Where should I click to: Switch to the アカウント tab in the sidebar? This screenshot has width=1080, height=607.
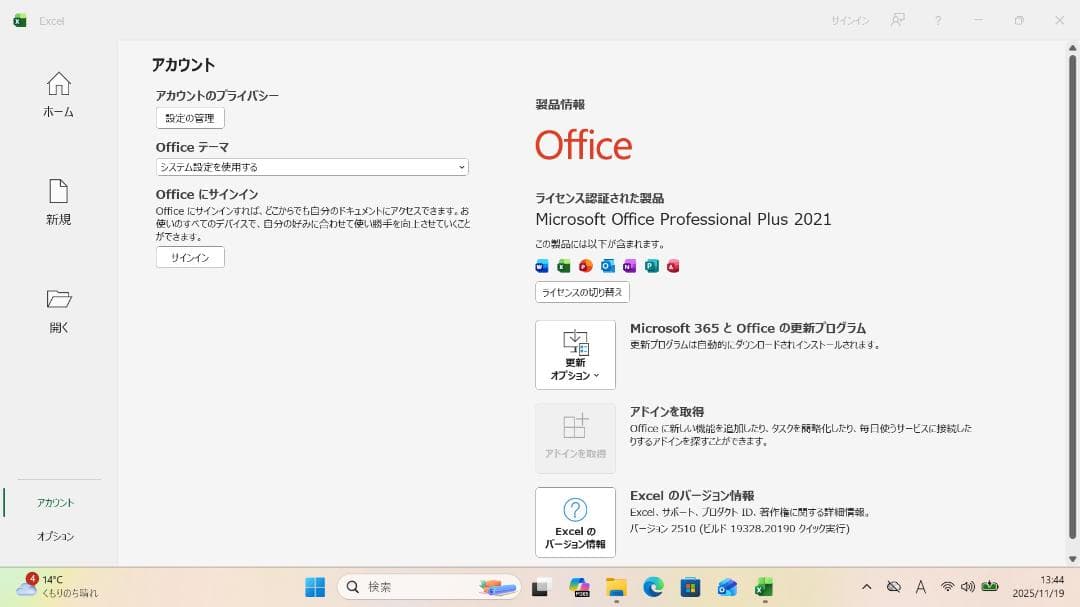pos(57,502)
